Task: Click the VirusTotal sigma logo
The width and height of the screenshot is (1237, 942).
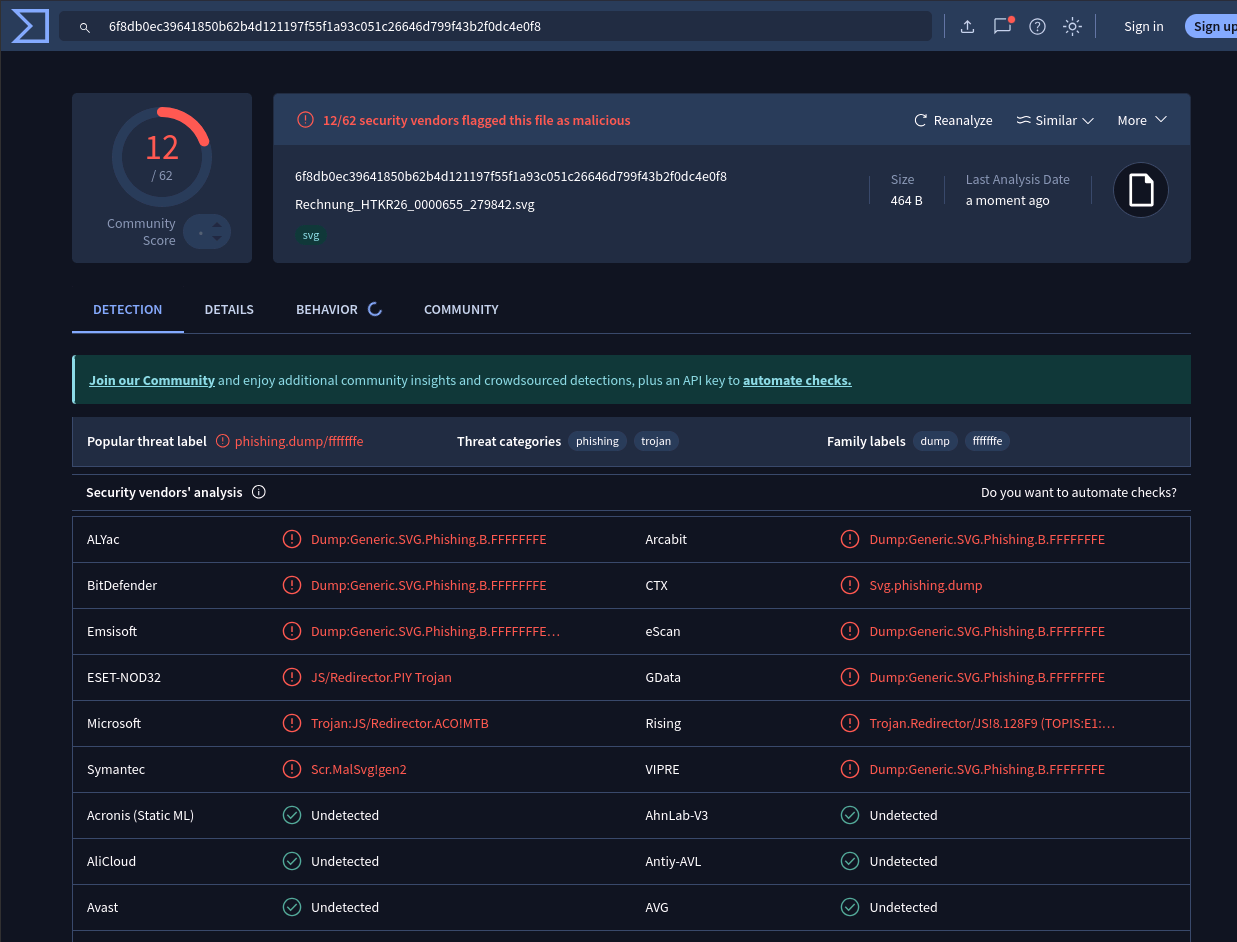Action: [30, 26]
